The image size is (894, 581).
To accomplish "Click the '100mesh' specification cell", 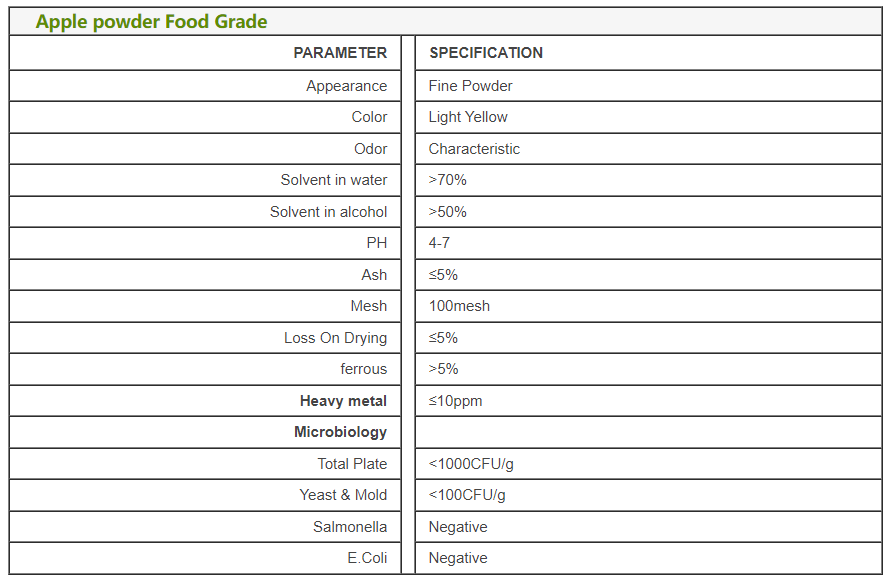I will pos(459,306).
